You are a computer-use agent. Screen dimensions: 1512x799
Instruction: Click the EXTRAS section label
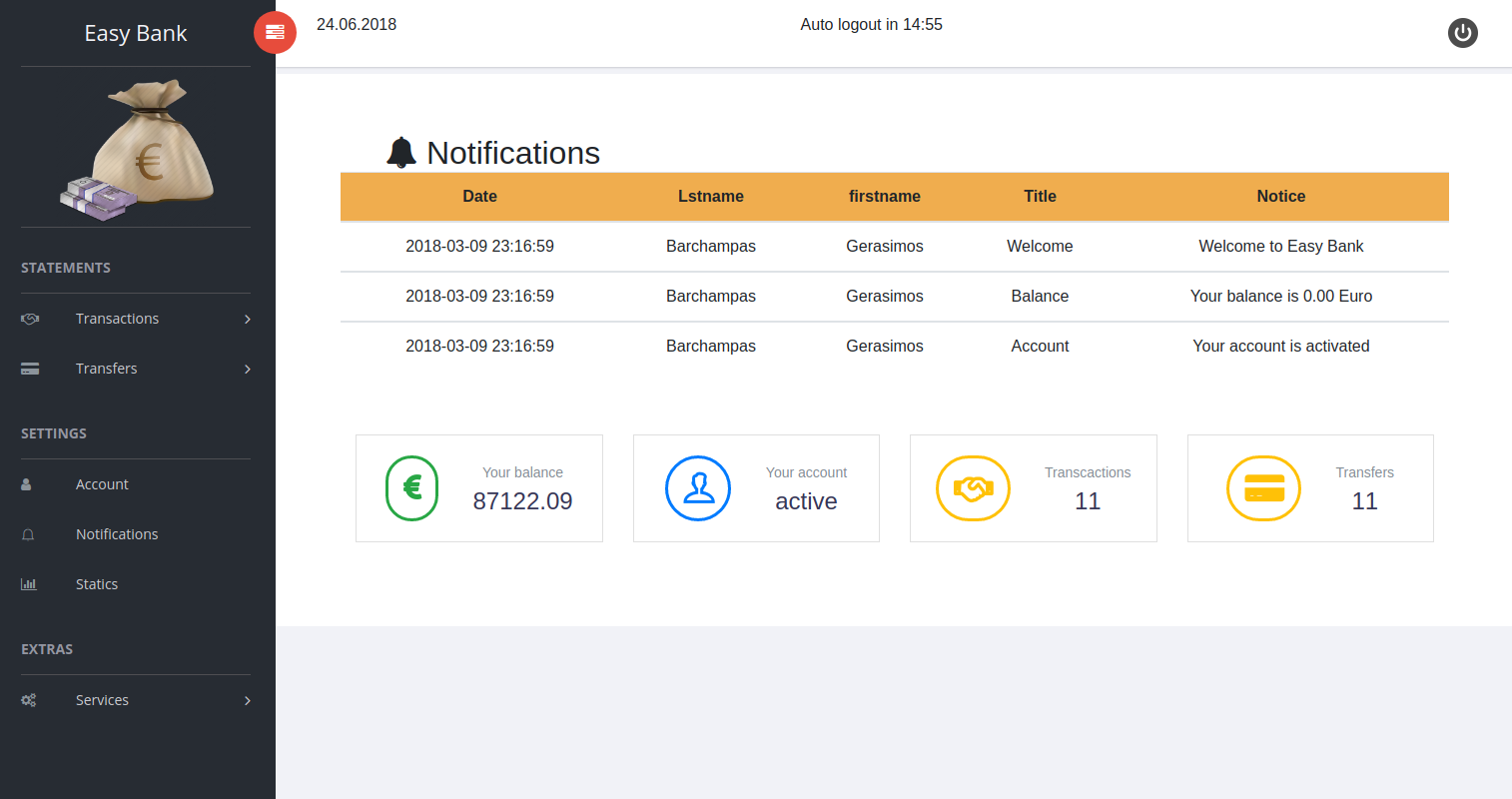coord(47,649)
